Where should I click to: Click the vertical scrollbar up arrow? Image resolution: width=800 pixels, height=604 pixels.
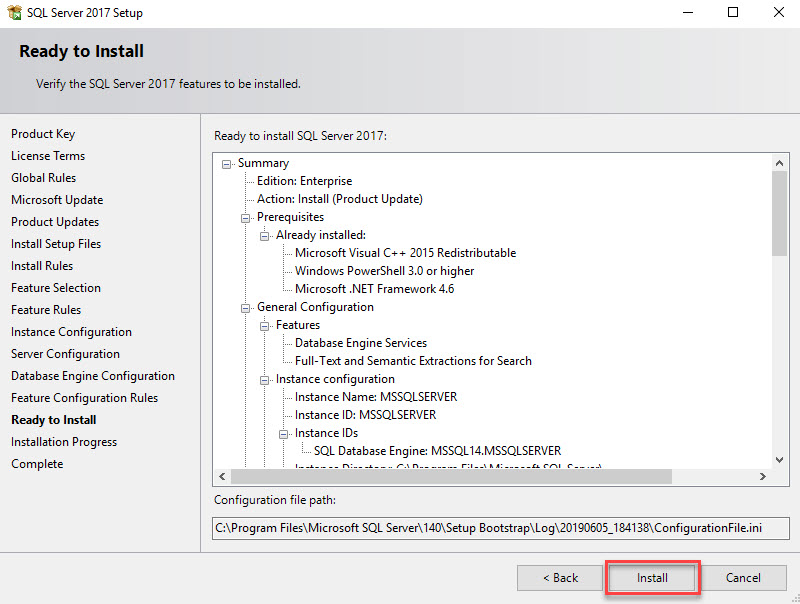(x=779, y=163)
